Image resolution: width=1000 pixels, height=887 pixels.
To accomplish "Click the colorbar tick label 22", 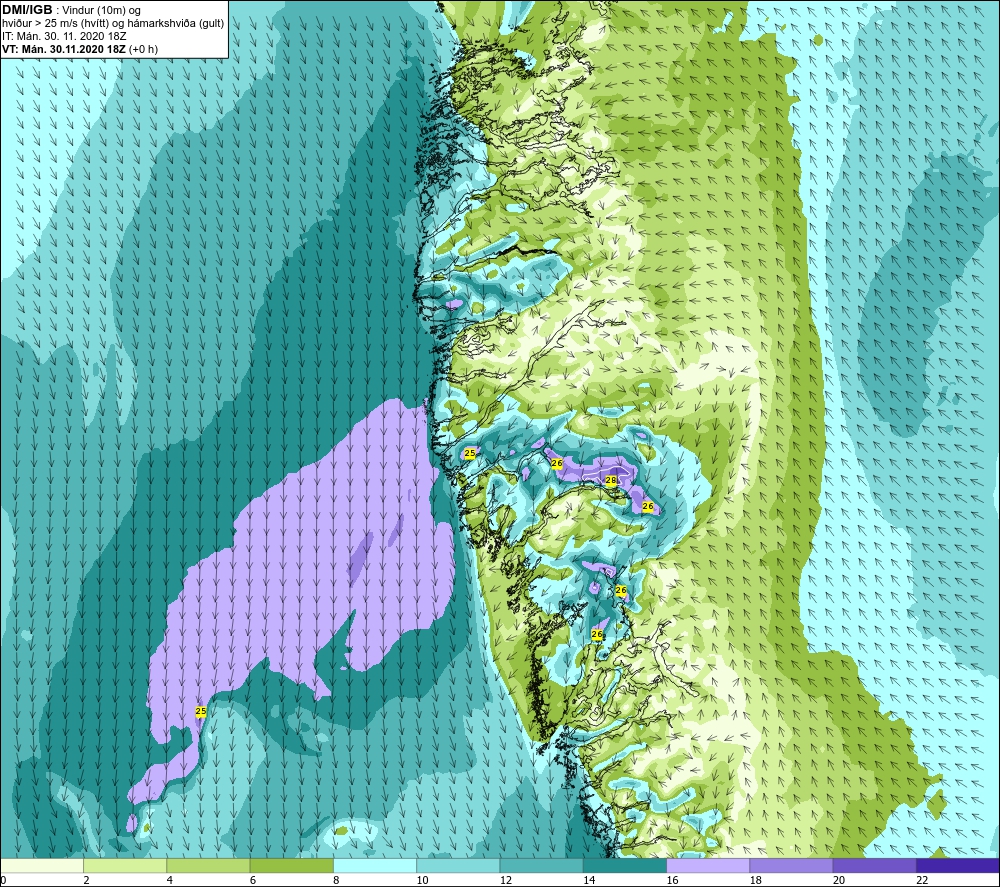I will pyautogui.click(x=922, y=880).
